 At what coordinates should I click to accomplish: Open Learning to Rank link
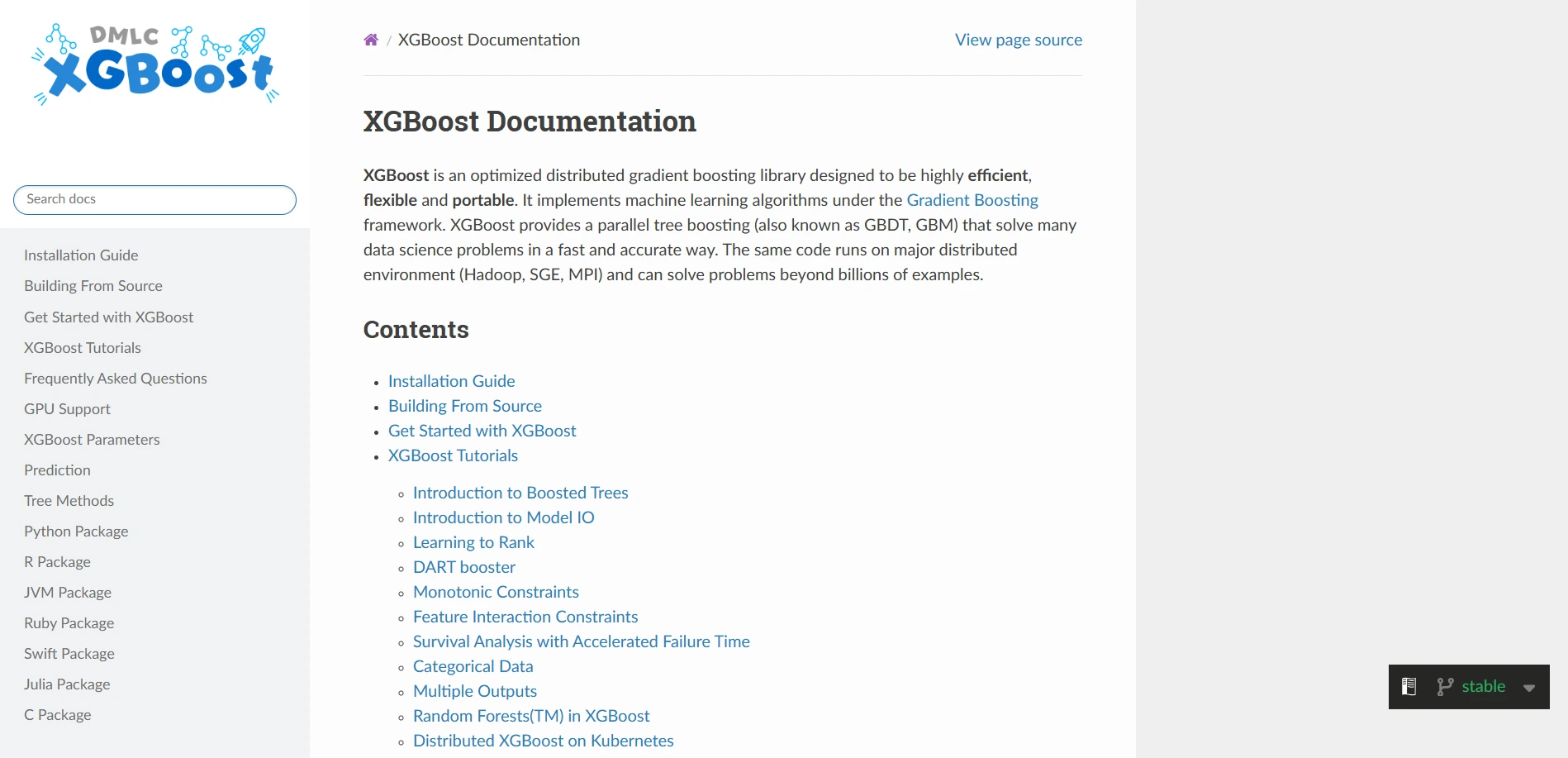pos(473,542)
